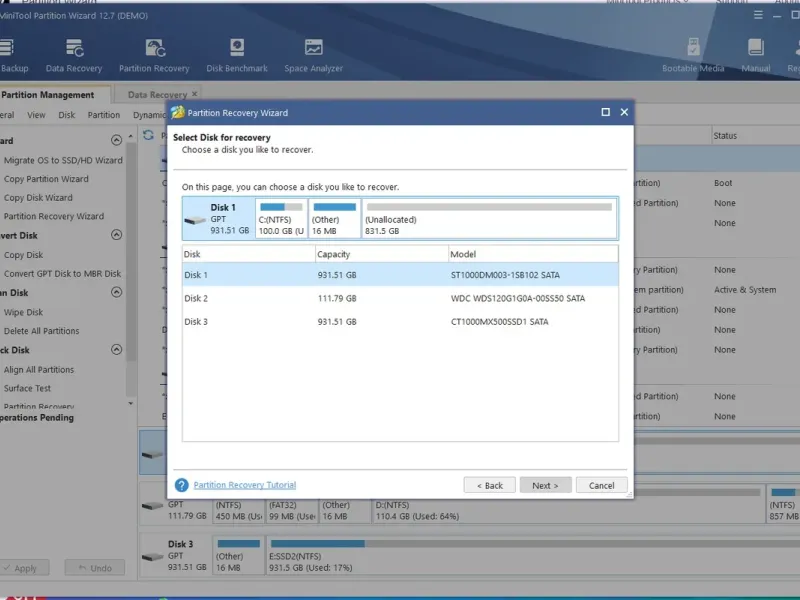Select Convert GPT Disk to MBR Disk
This screenshot has width=800, height=600.
coord(62,273)
